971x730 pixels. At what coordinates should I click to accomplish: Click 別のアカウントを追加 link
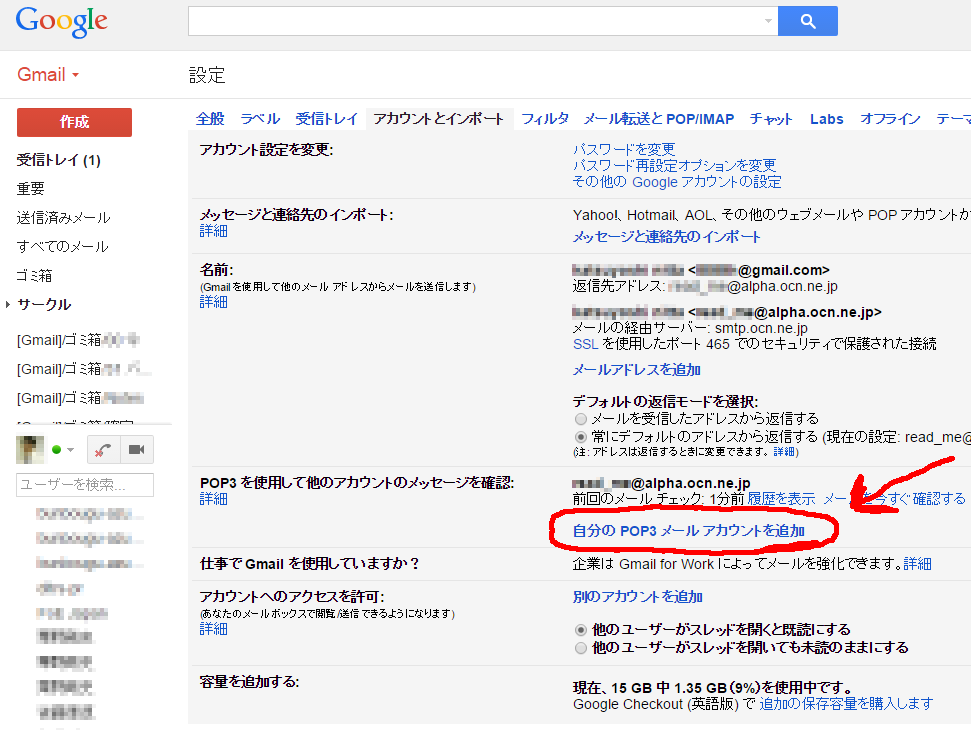(x=638, y=596)
